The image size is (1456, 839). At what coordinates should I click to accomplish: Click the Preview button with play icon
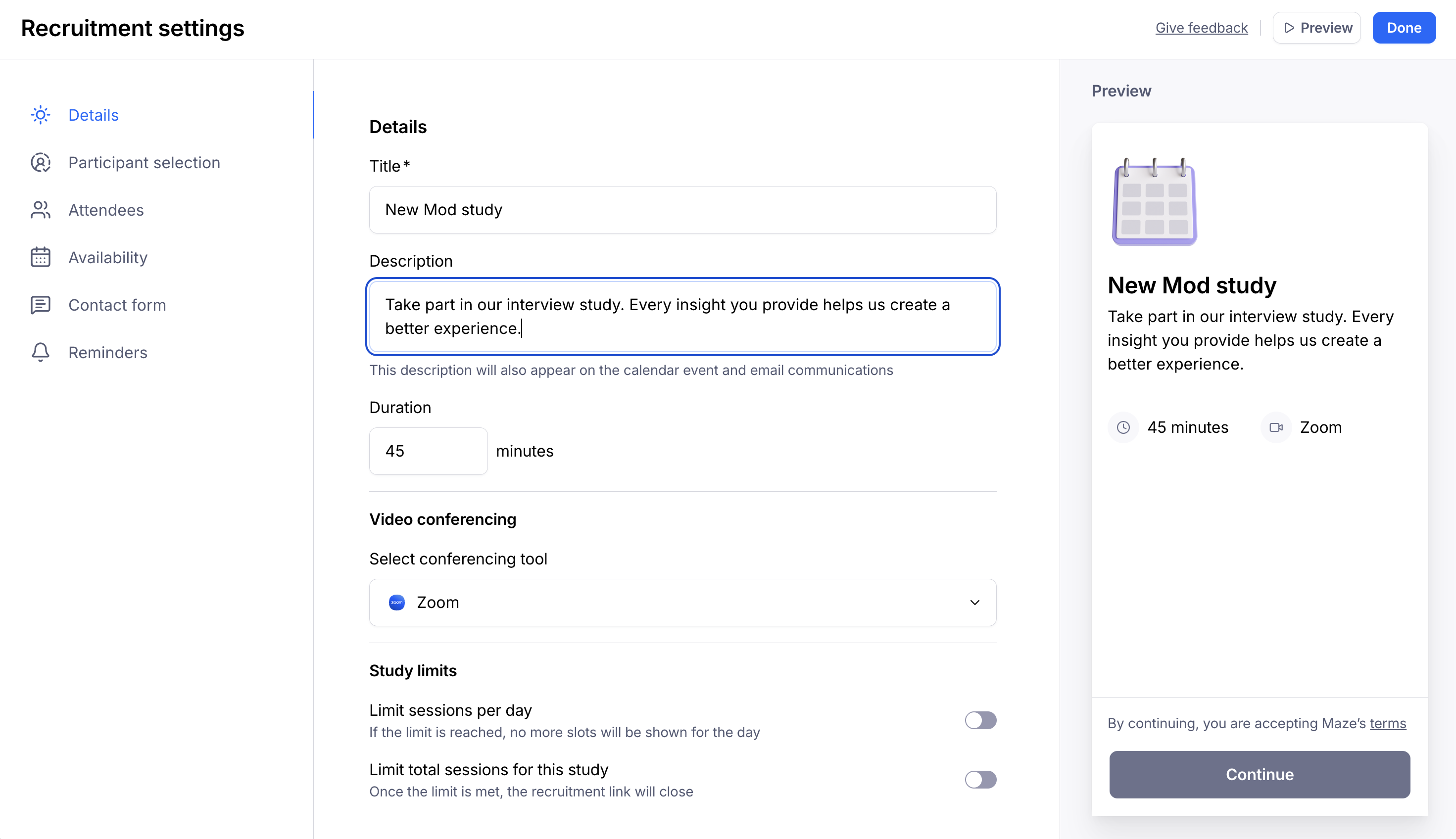1316,28
